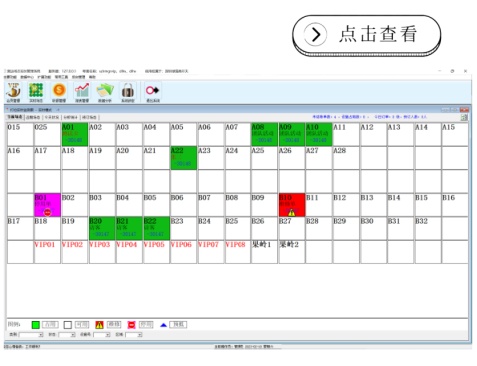Click the small icon at grid top-right
Screen dimensions: 477x366
click(x=464, y=117)
